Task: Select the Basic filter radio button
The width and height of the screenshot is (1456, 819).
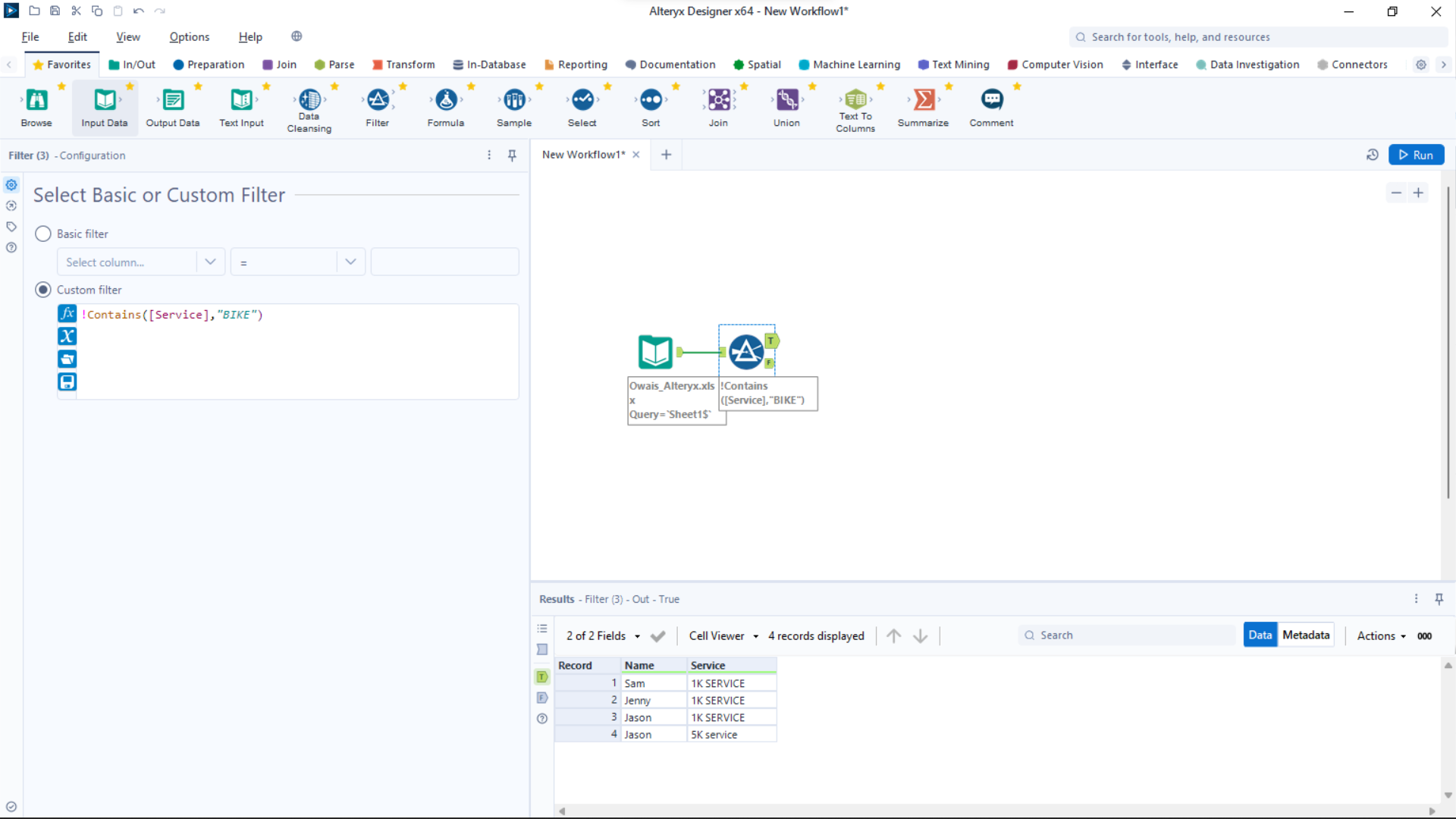Action: click(x=43, y=234)
